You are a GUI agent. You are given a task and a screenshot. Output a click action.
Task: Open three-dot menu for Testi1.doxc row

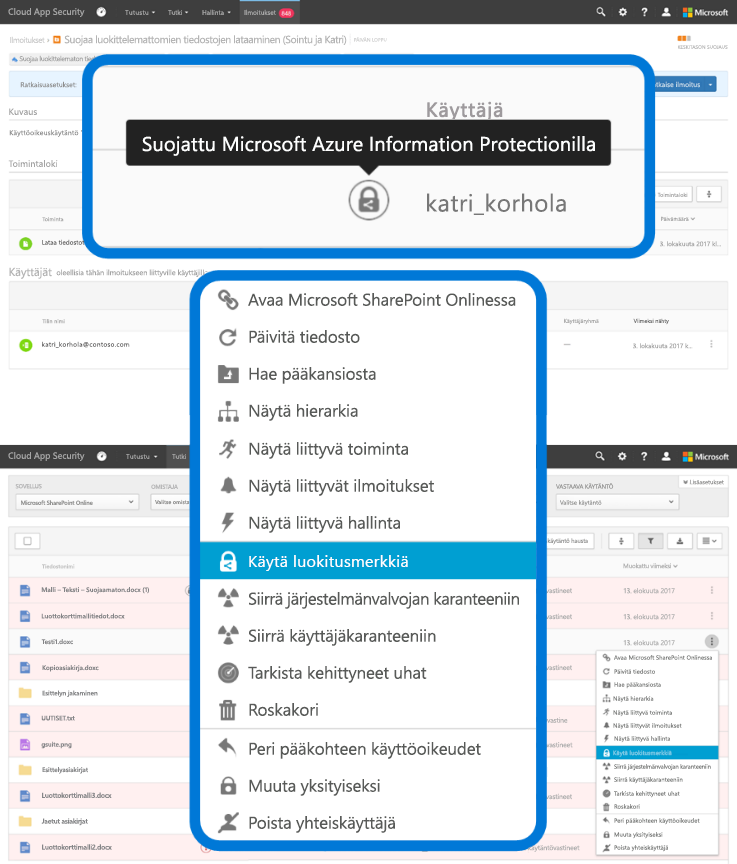click(x=711, y=642)
